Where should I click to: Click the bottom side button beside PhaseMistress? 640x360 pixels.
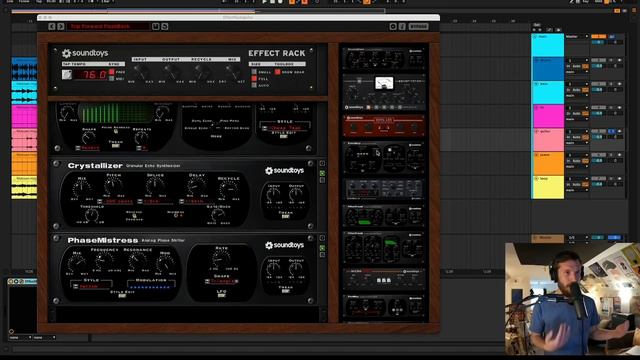322,255
